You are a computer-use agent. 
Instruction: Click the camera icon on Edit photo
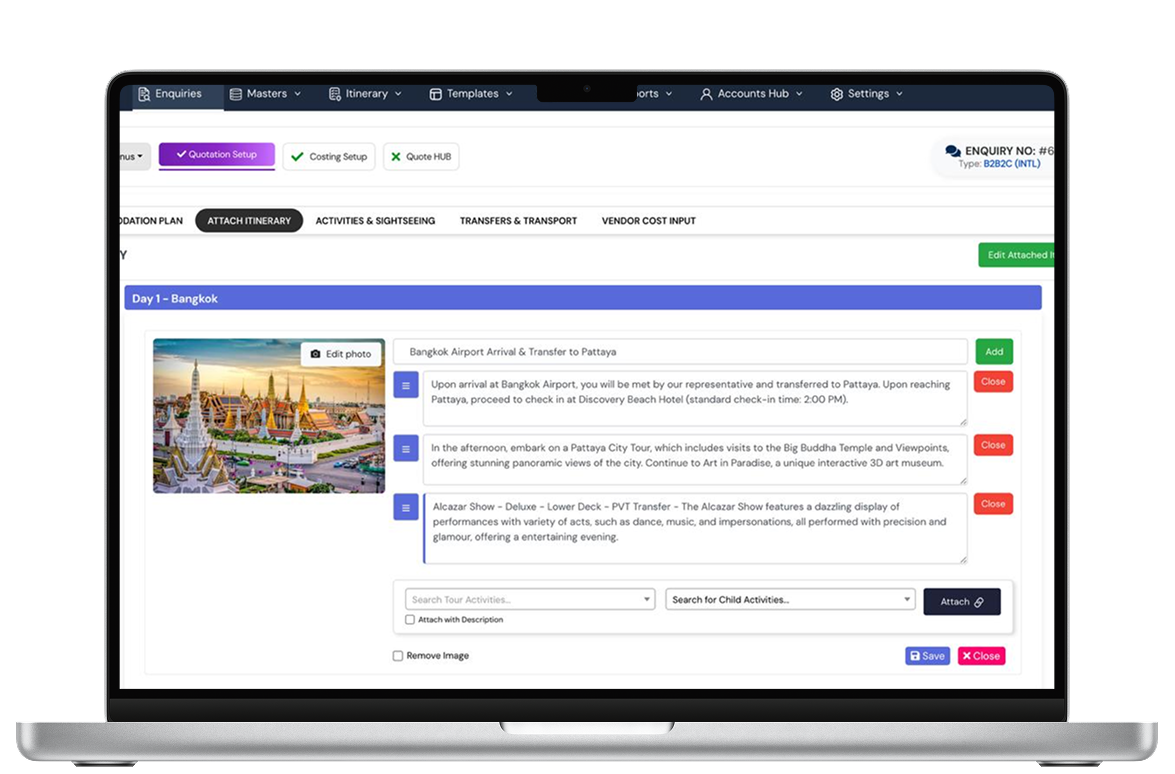point(316,354)
